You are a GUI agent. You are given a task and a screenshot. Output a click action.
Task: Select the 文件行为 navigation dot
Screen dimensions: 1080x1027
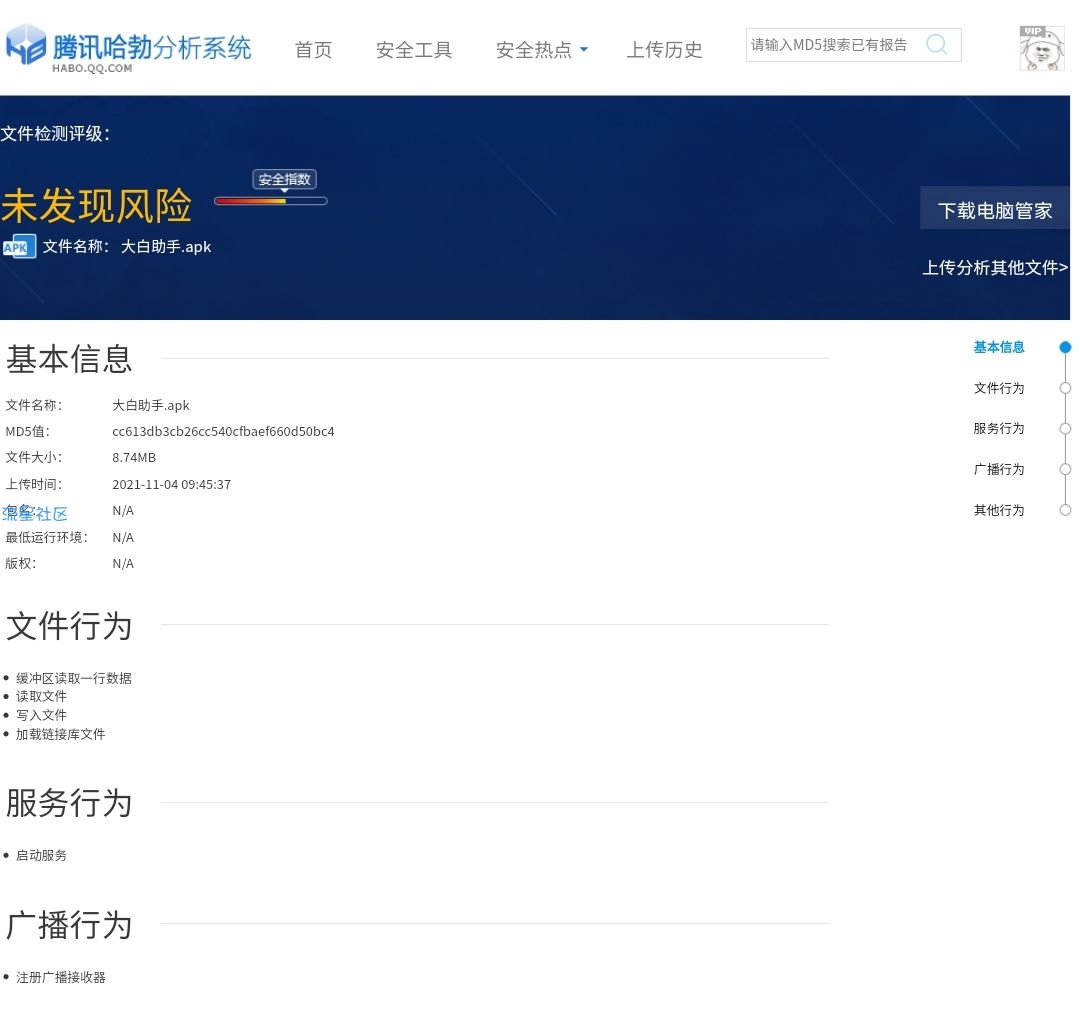coord(1066,388)
